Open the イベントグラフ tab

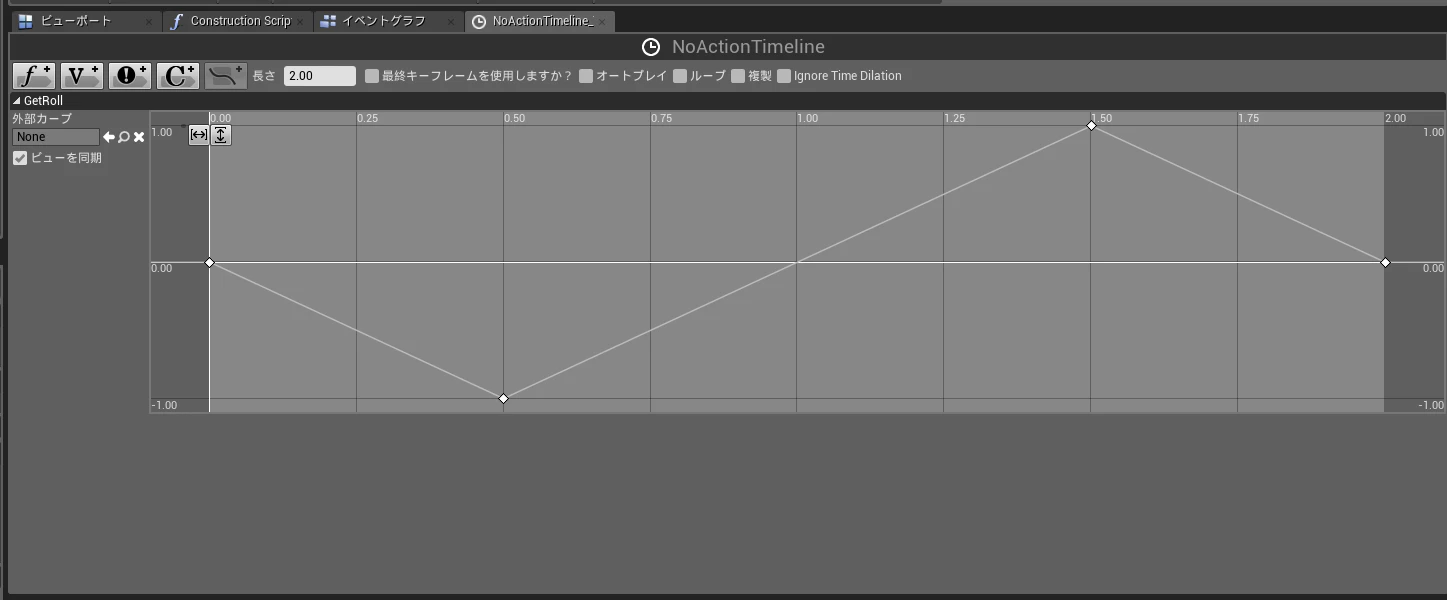click(388, 21)
